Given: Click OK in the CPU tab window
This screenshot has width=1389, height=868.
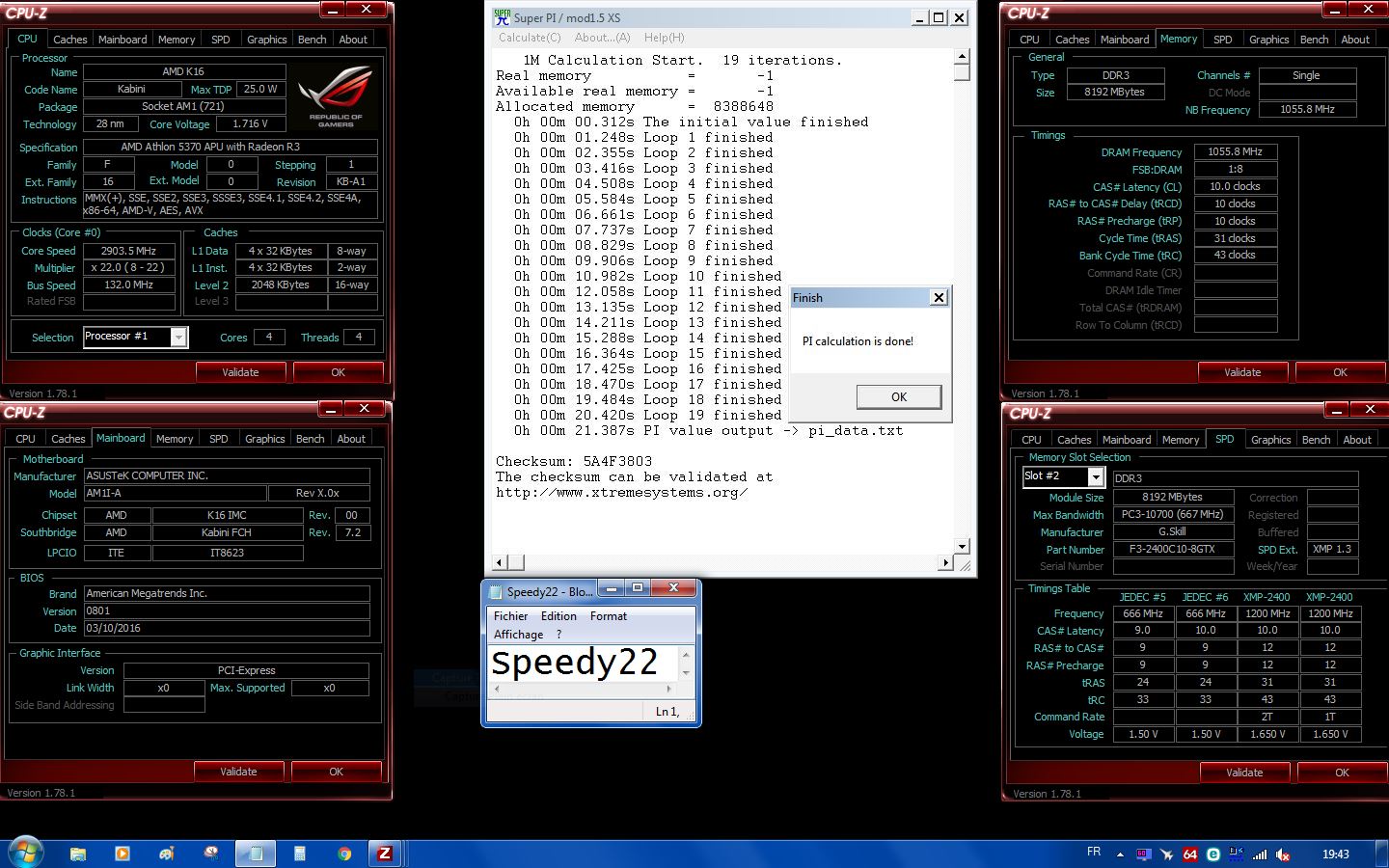Looking at the screenshot, I should point(338,372).
